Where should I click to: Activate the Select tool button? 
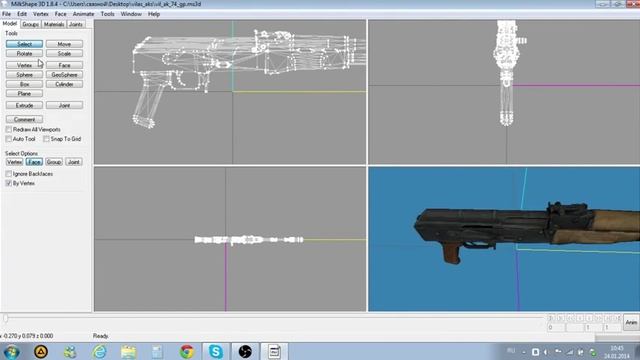pyautogui.click(x=24, y=44)
